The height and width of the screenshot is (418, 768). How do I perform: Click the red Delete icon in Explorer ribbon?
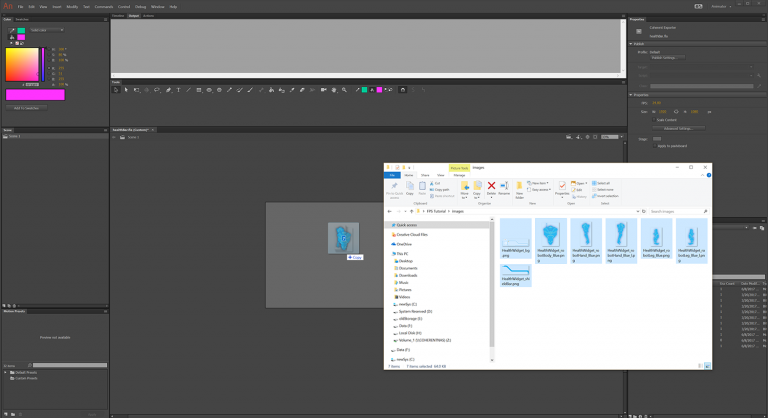[491, 187]
